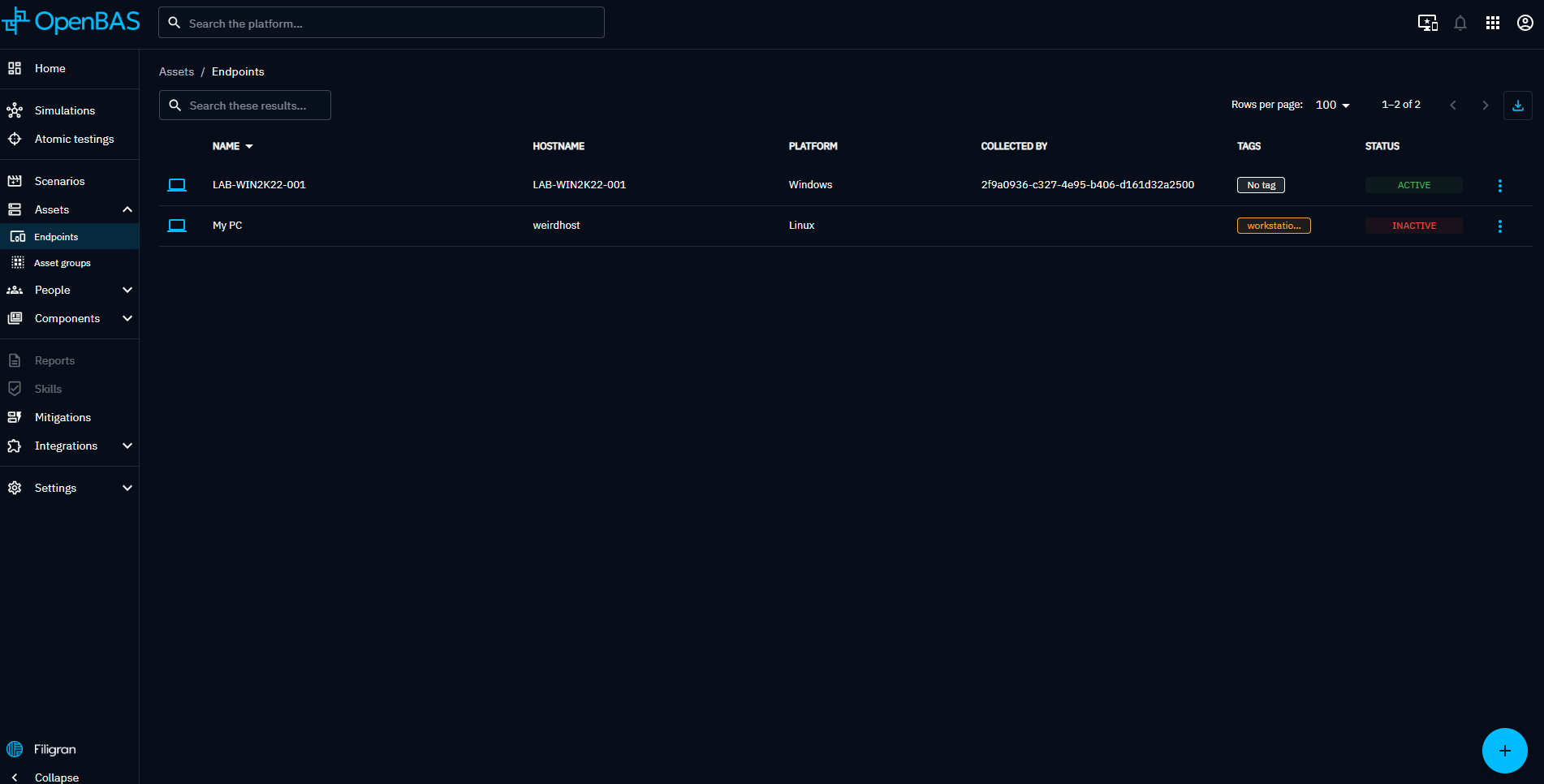Sort by the NAME column header

(x=226, y=146)
